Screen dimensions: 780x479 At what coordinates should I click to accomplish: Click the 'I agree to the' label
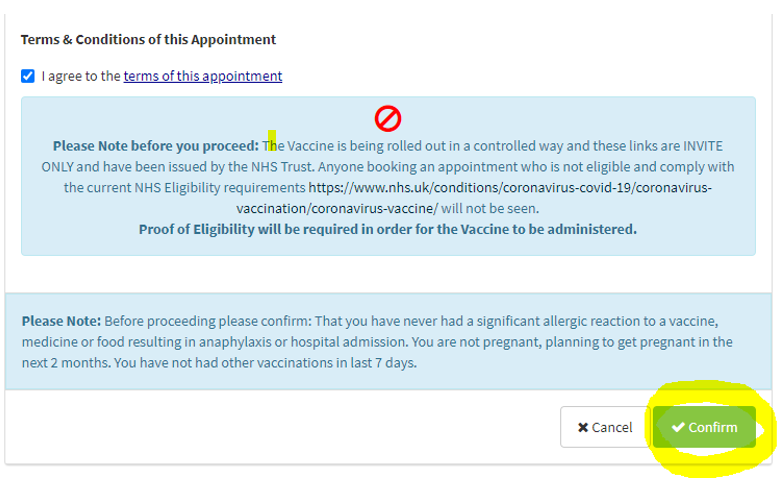(81, 76)
